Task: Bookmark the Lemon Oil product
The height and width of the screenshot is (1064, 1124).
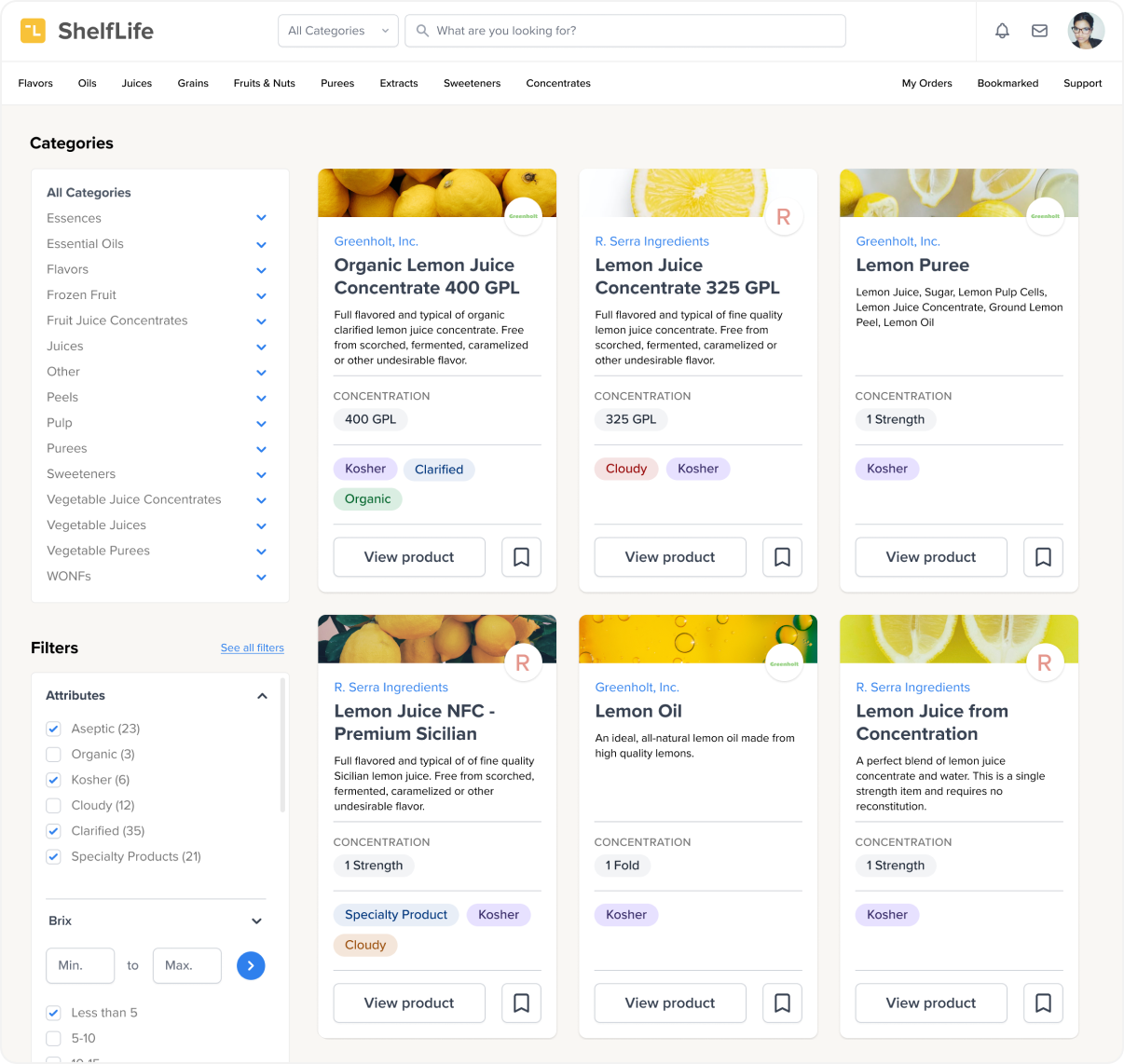Action: (x=782, y=1003)
